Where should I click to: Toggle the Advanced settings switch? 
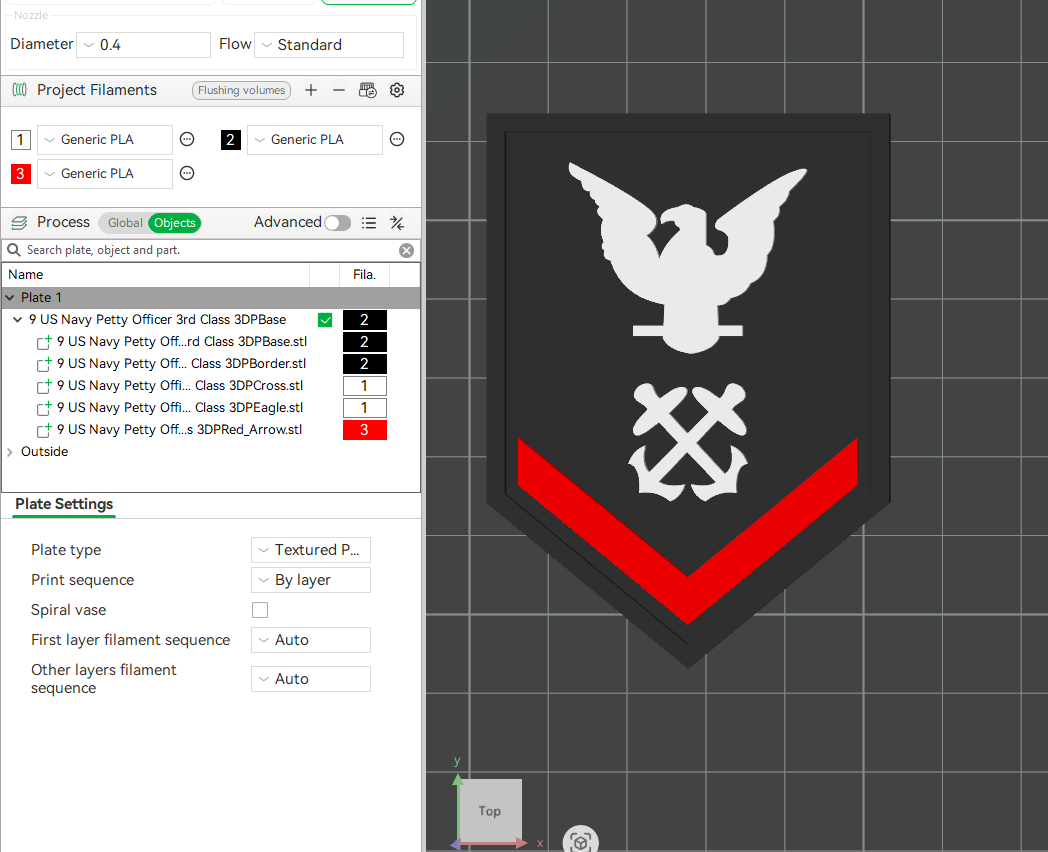click(337, 222)
